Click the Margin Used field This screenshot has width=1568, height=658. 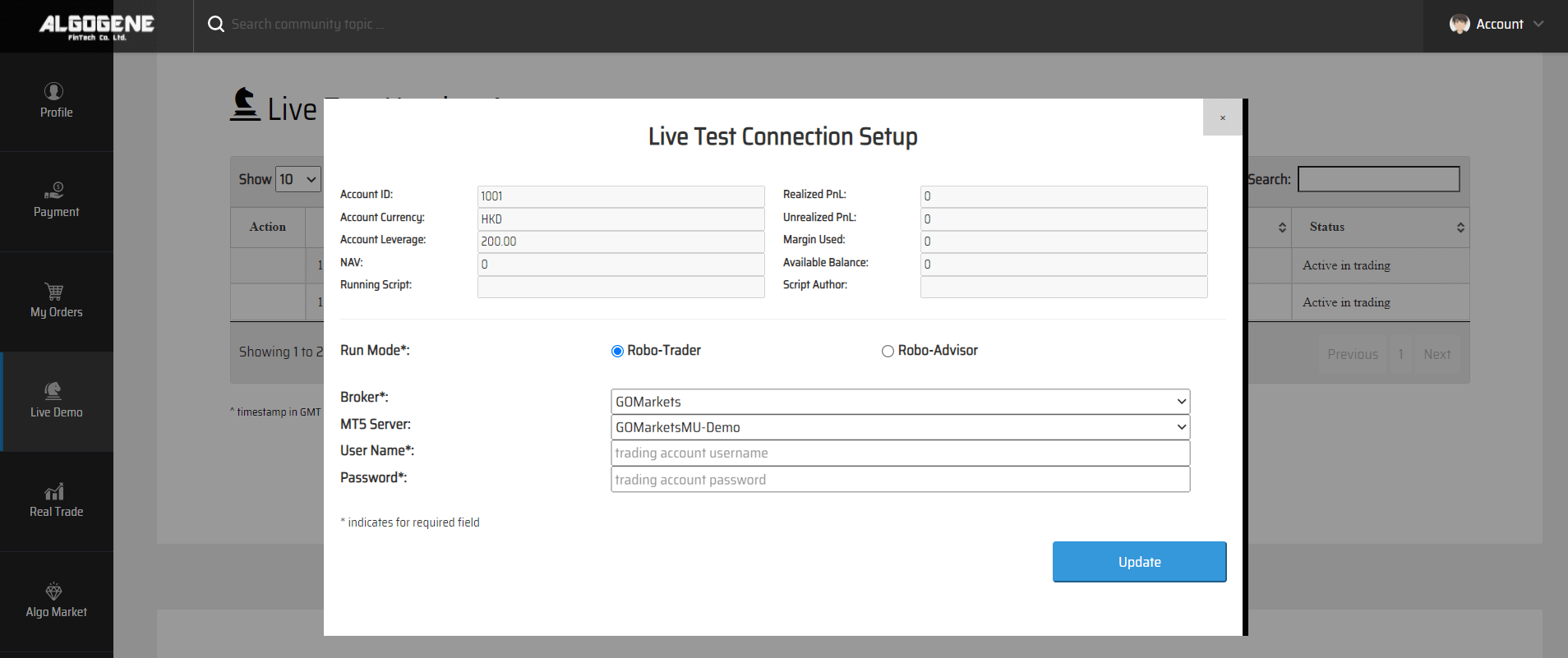point(1064,242)
